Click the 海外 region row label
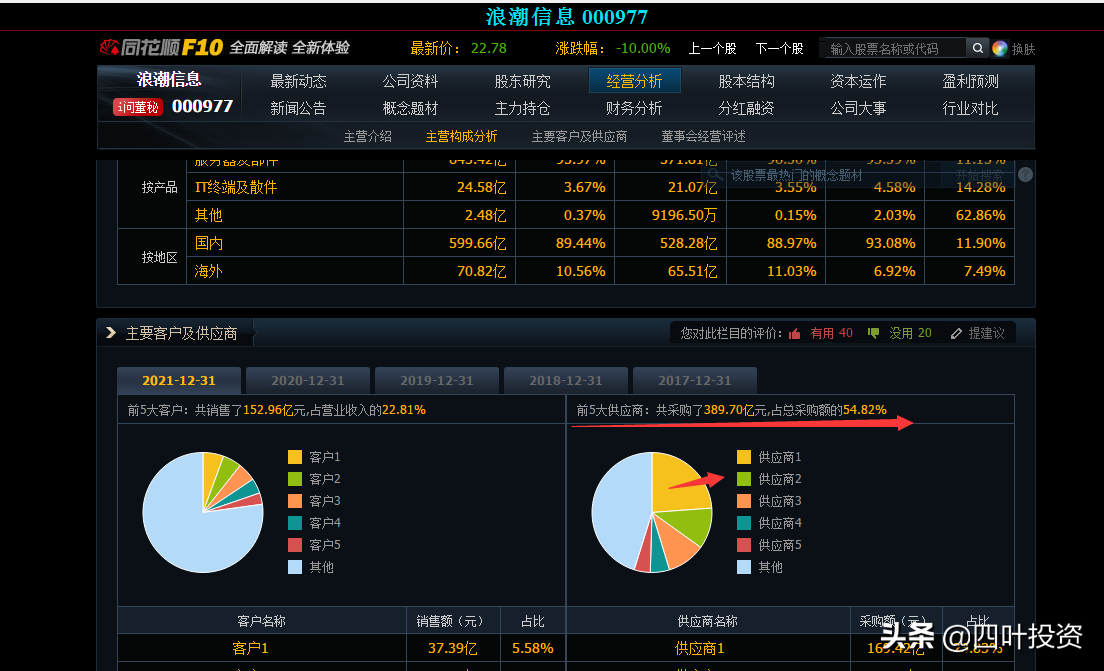 point(208,272)
